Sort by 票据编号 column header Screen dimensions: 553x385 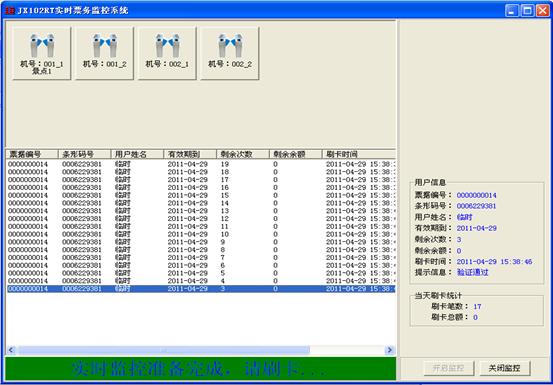click(32, 154)
